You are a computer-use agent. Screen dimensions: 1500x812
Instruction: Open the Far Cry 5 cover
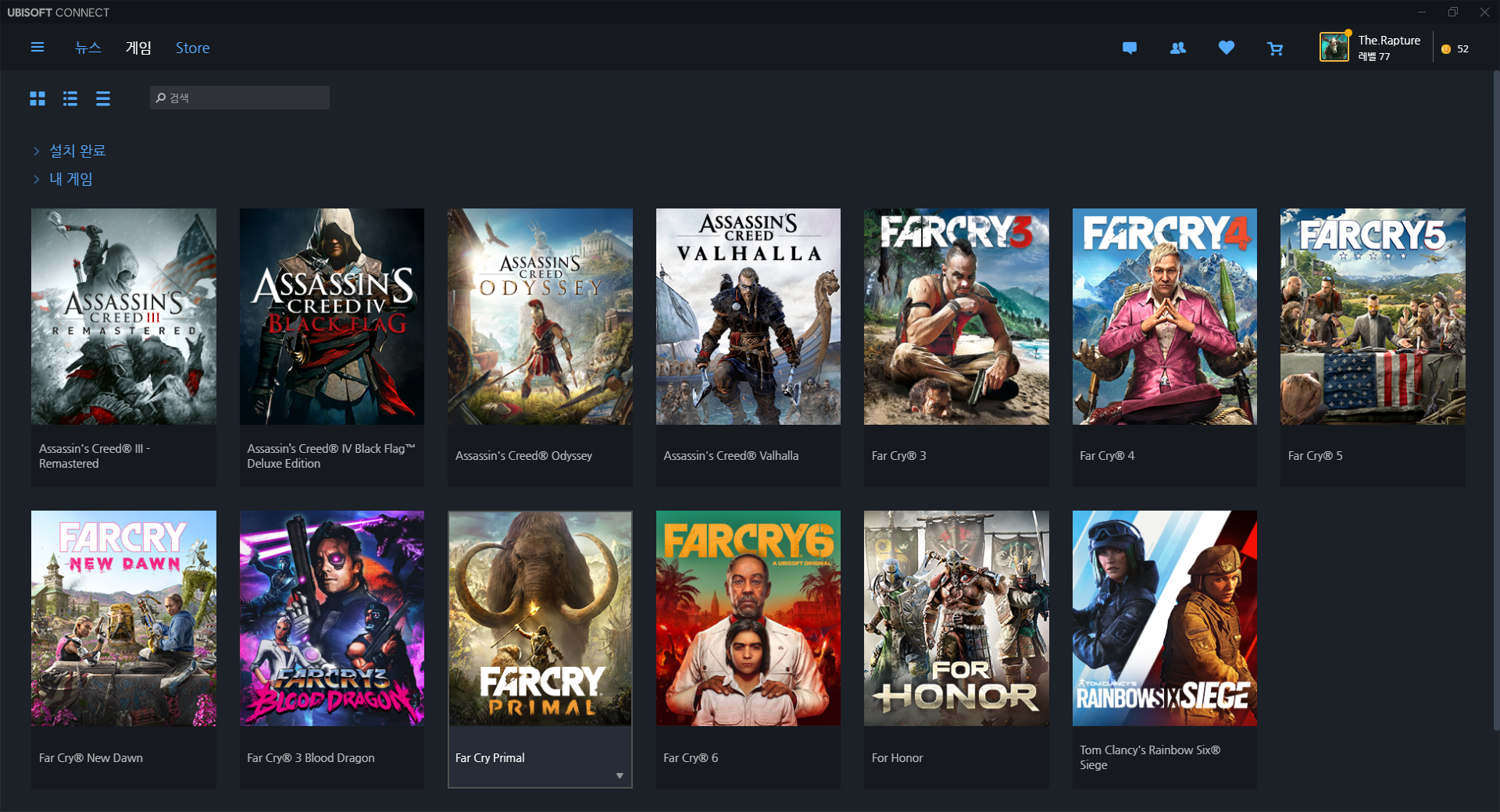1373,316
